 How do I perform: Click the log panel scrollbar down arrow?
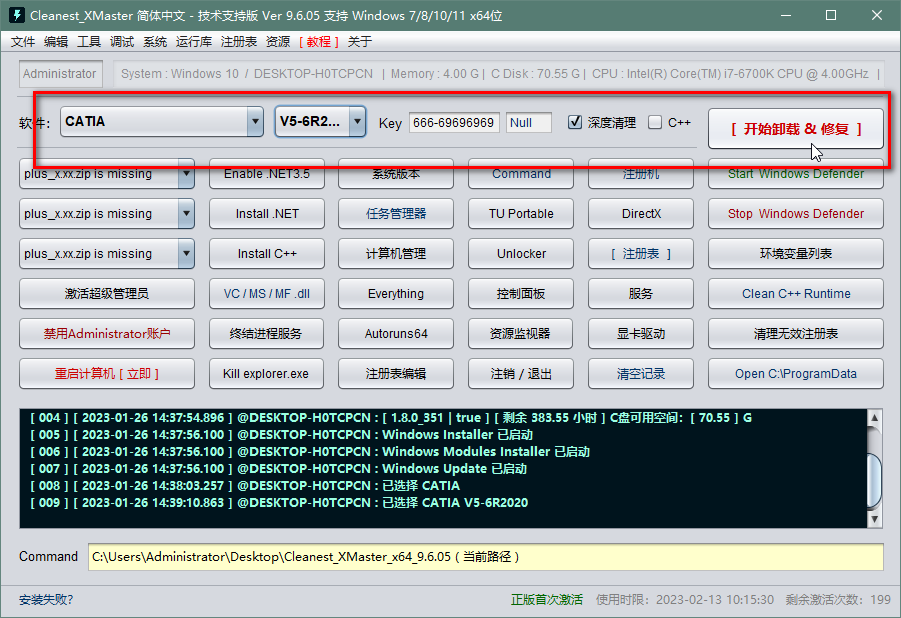(874, 519)
